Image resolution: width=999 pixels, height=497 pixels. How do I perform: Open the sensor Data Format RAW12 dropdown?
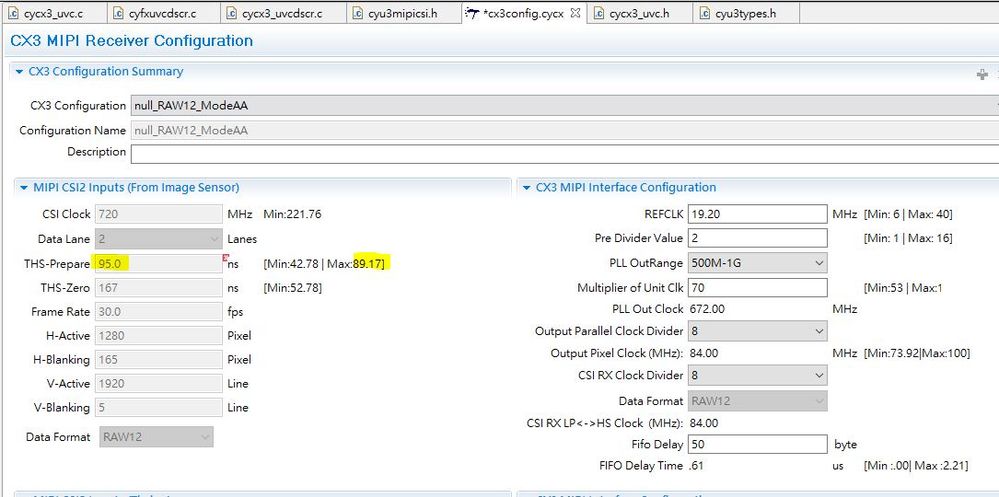click(x=156, y=437)
